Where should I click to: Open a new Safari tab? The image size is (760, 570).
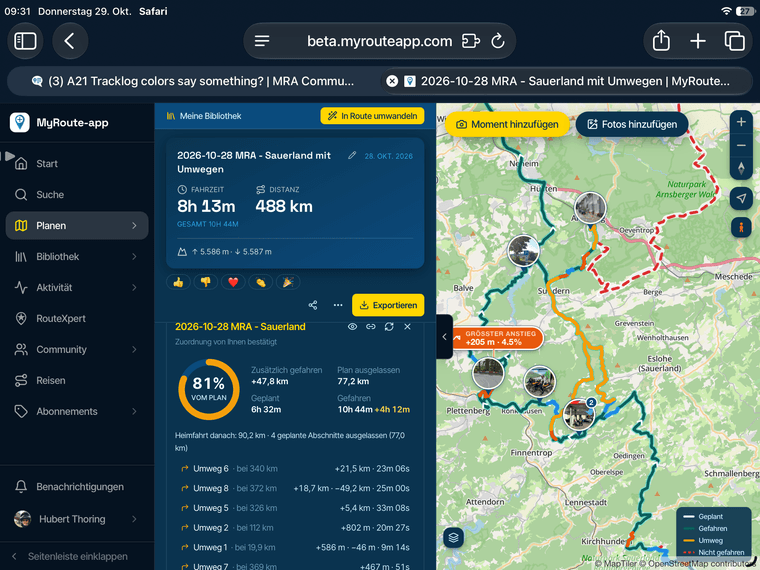(697, 41)
